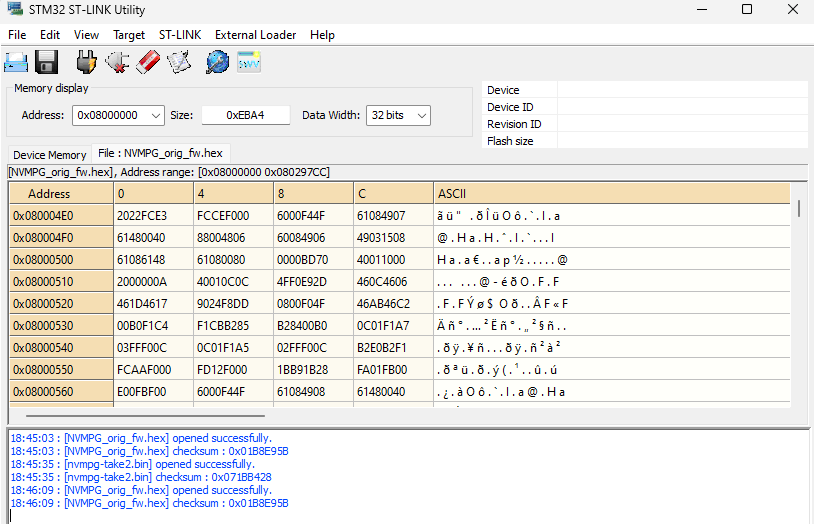Click the Revision ID value field
Screen dimensions: 814x524
coord(682,124)
